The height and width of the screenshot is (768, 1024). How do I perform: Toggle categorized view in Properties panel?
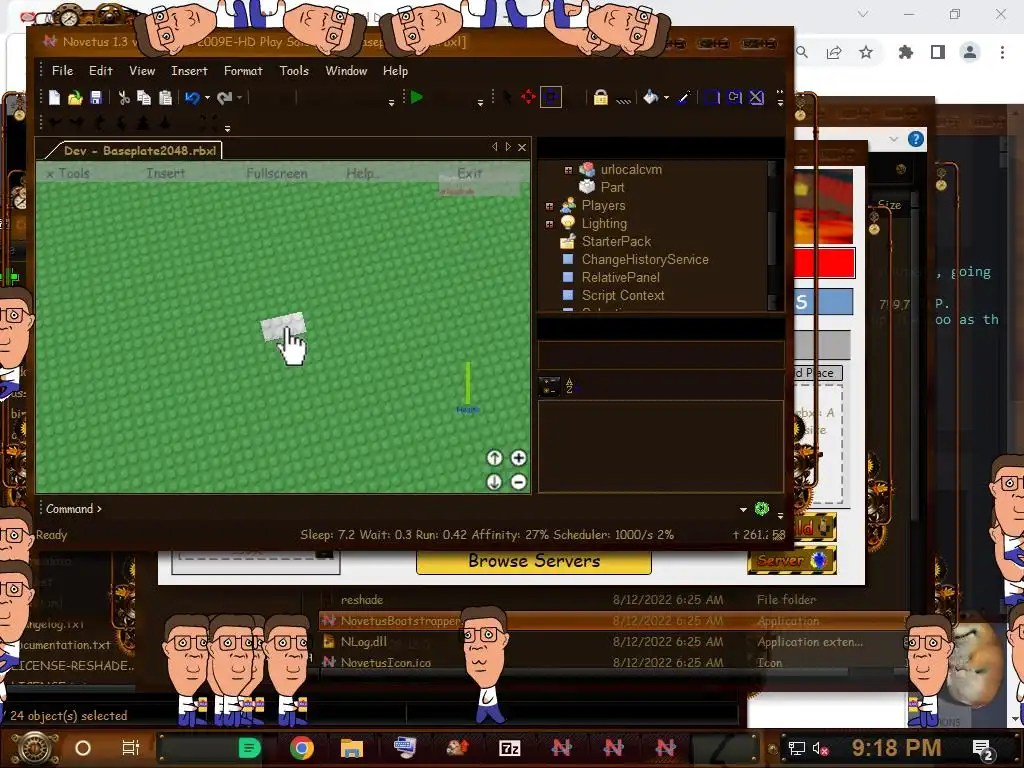tap(549, 386)
